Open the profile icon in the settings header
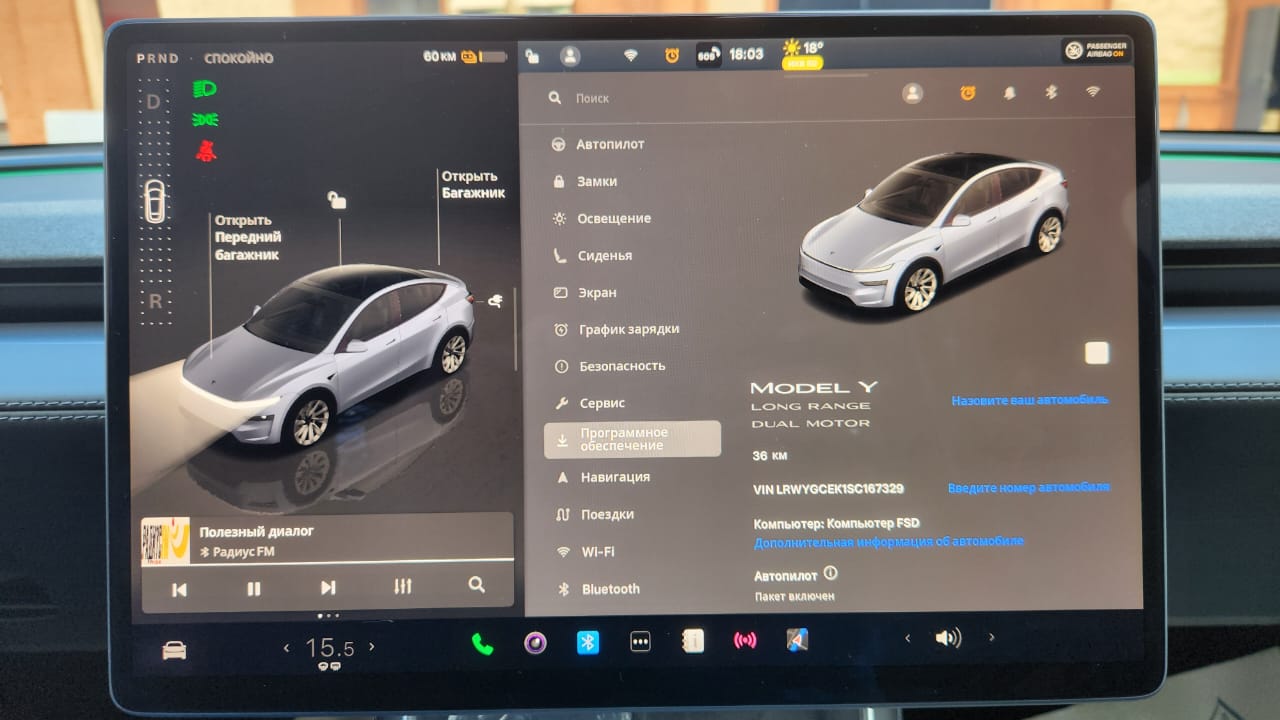Screen dimensions: 1280x720 click(912, 93)
